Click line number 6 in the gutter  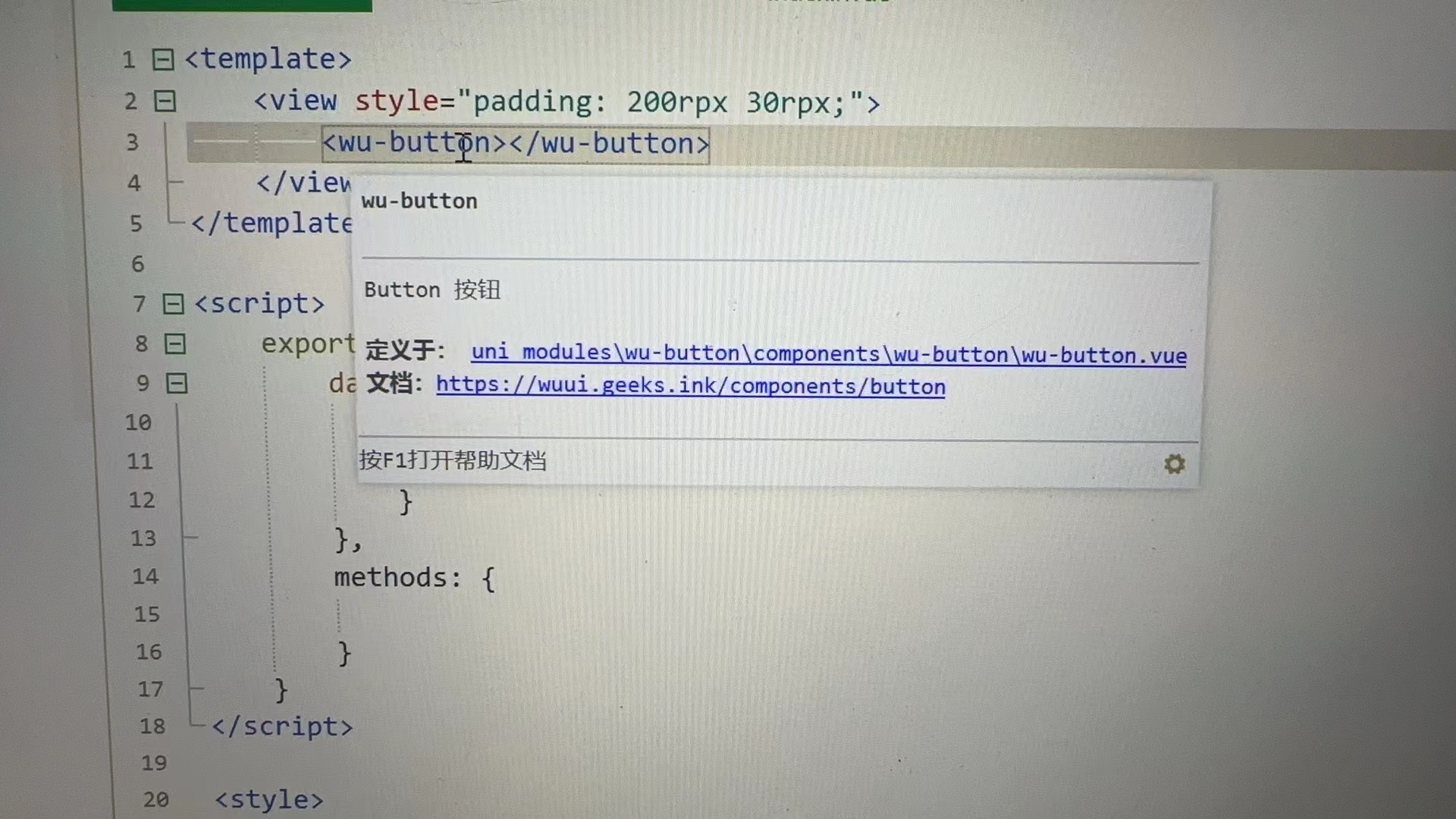pos(138,264)
